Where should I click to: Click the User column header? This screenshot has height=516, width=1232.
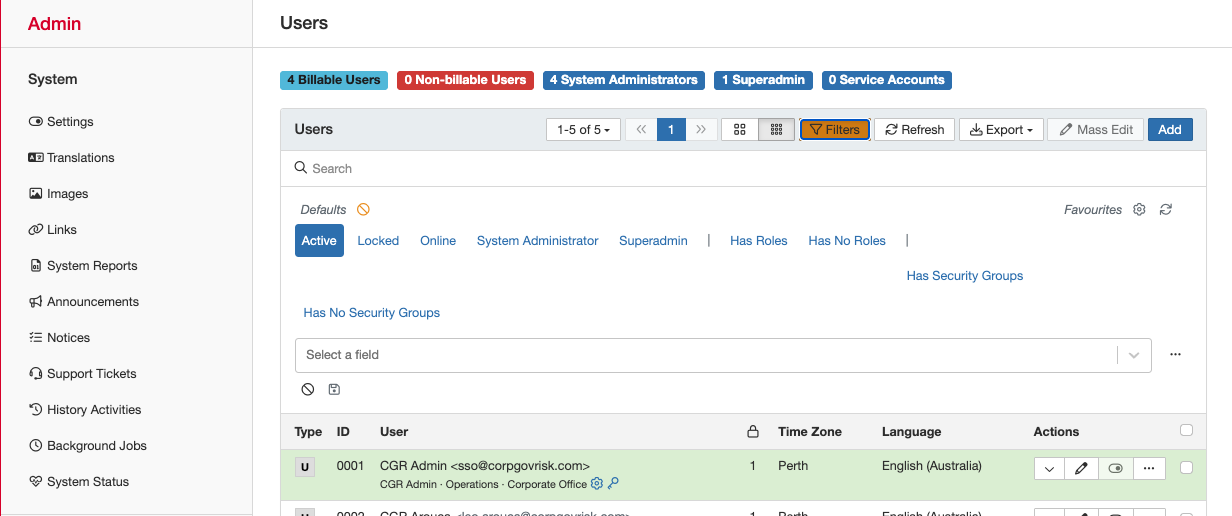pos(394,432)
